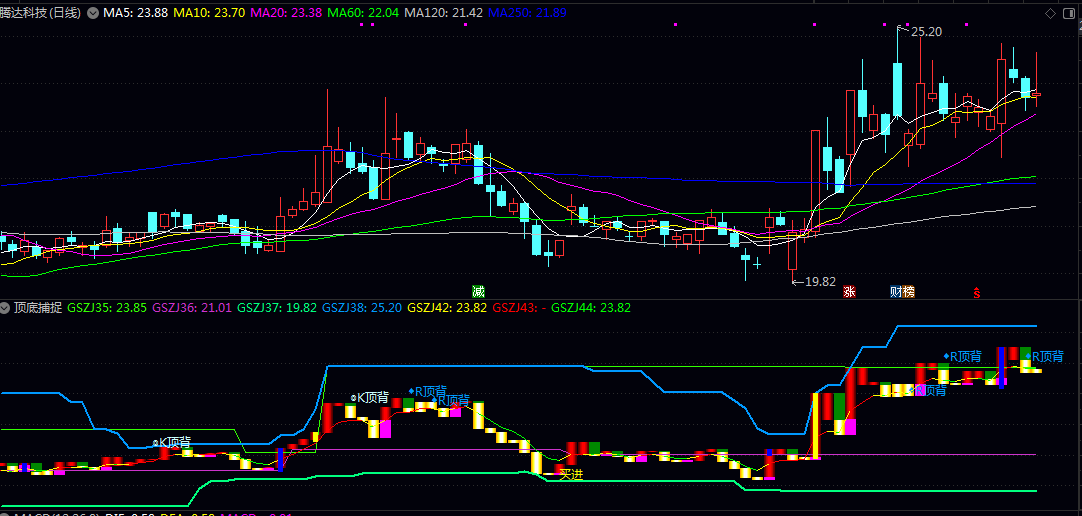Click the green MA60: 22.04 label

point(363,13)
